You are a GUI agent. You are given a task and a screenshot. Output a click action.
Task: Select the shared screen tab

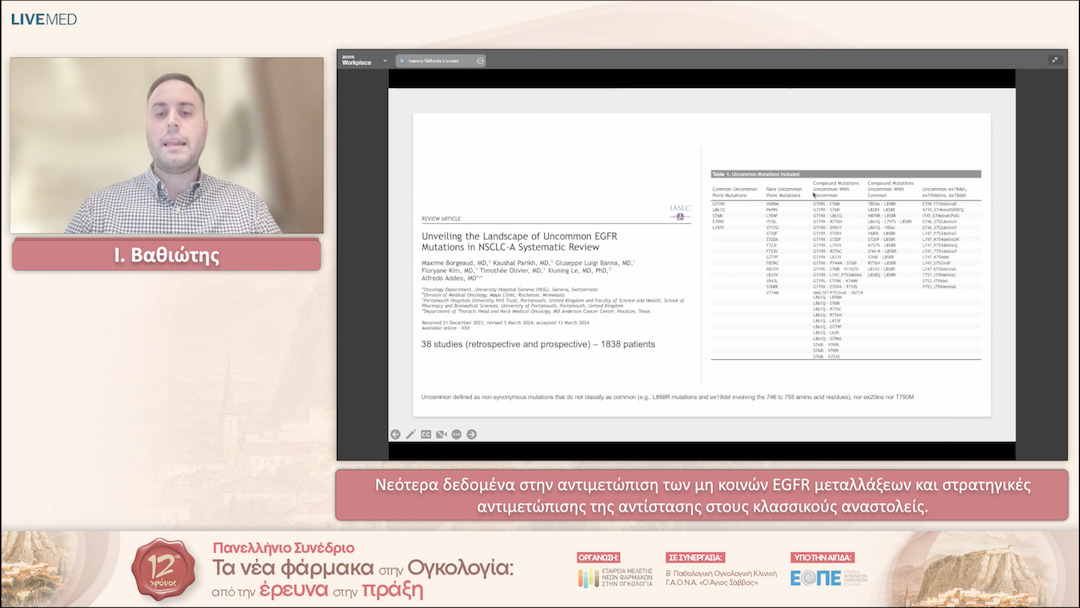click(x=435, y=61)
